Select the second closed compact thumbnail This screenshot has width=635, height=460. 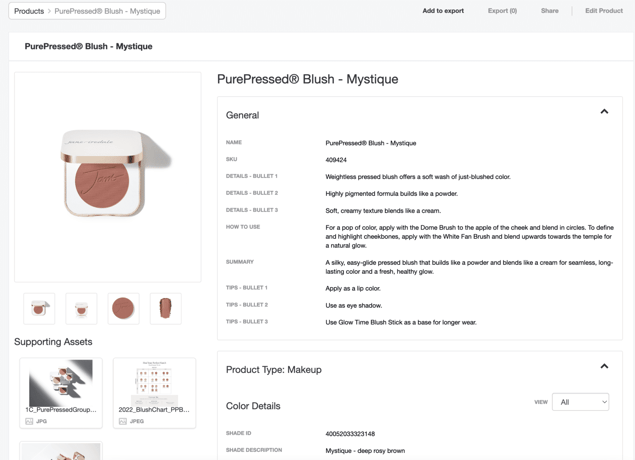click(x=81, y=309)
